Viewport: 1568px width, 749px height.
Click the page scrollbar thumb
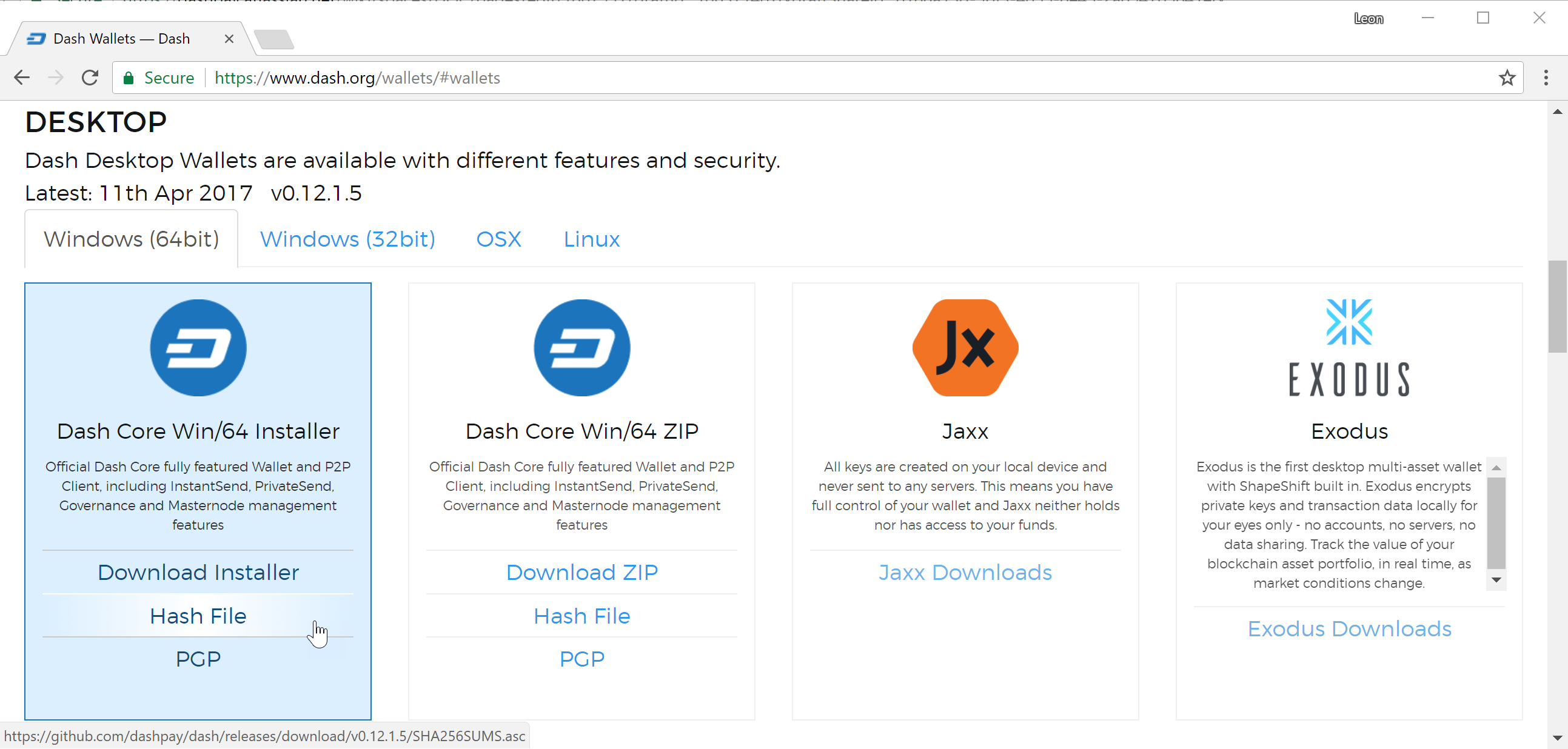click(x=1557, y=306)
